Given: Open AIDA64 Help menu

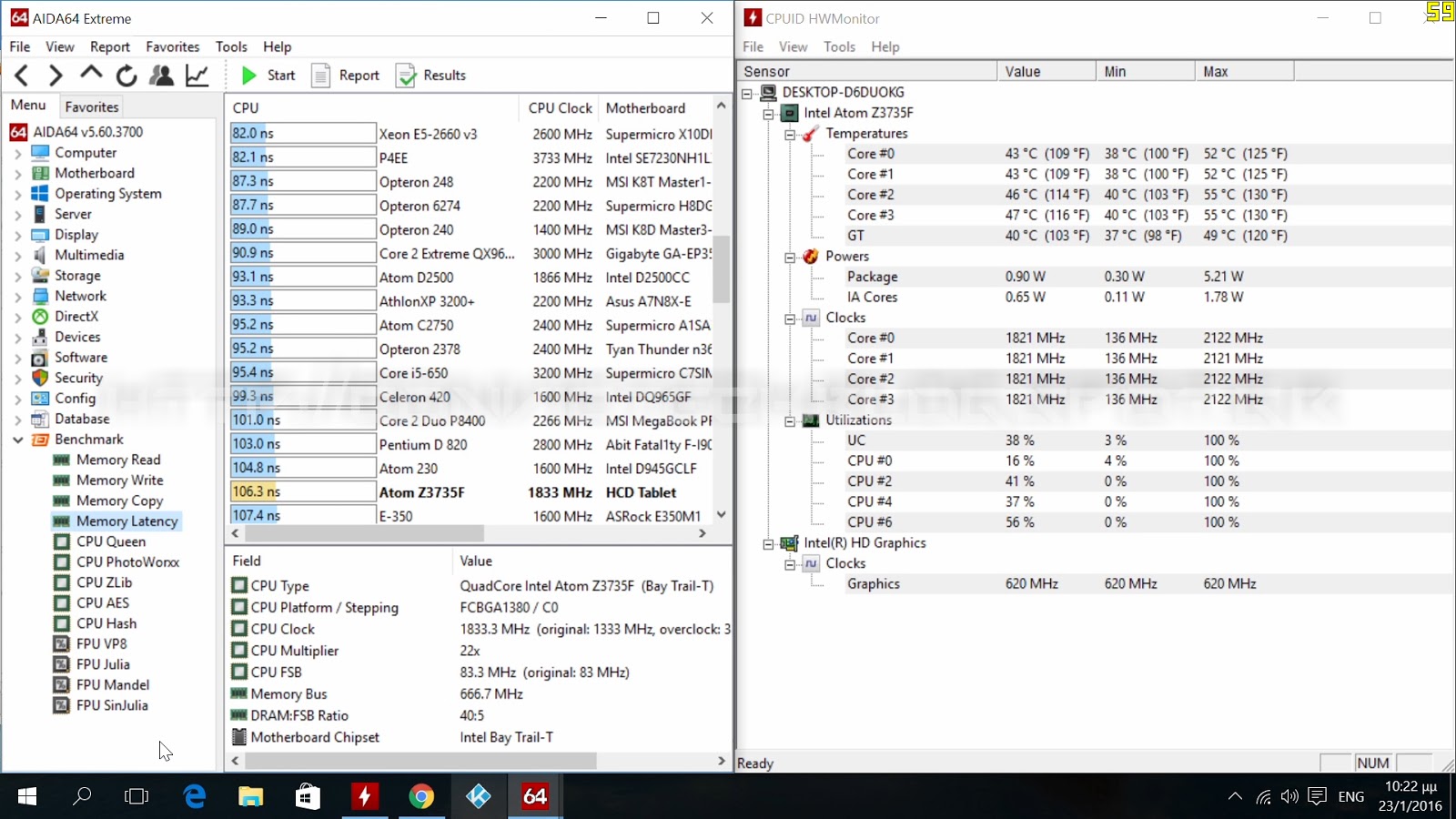Looking at the screenshot, I should point(278,46).
